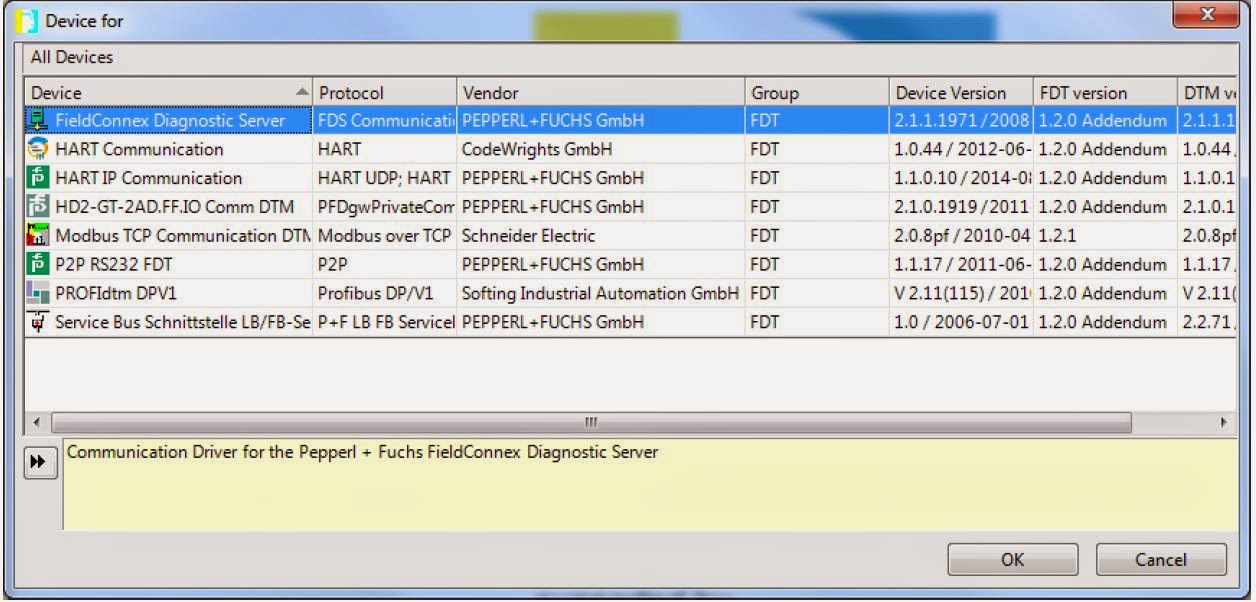Click the PROFIdtm DPV1 device icon
The width and height of the screenshot is (1256, 602).
[x=39, y=294]
